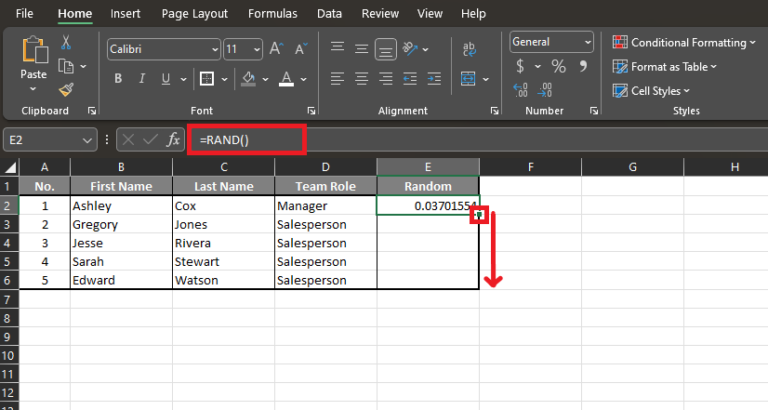This screenshot has width=768, height=410.
Task: Open fill color dropdown arrow
Action: [265, 79]
